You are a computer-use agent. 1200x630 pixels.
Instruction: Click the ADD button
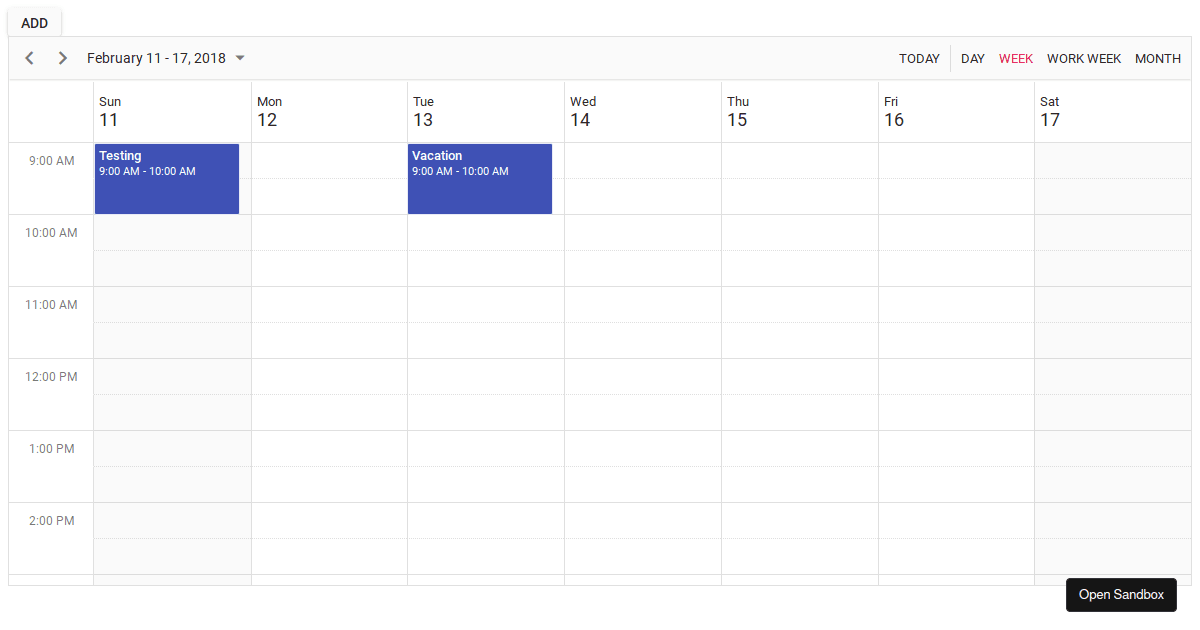click(34, 23)
